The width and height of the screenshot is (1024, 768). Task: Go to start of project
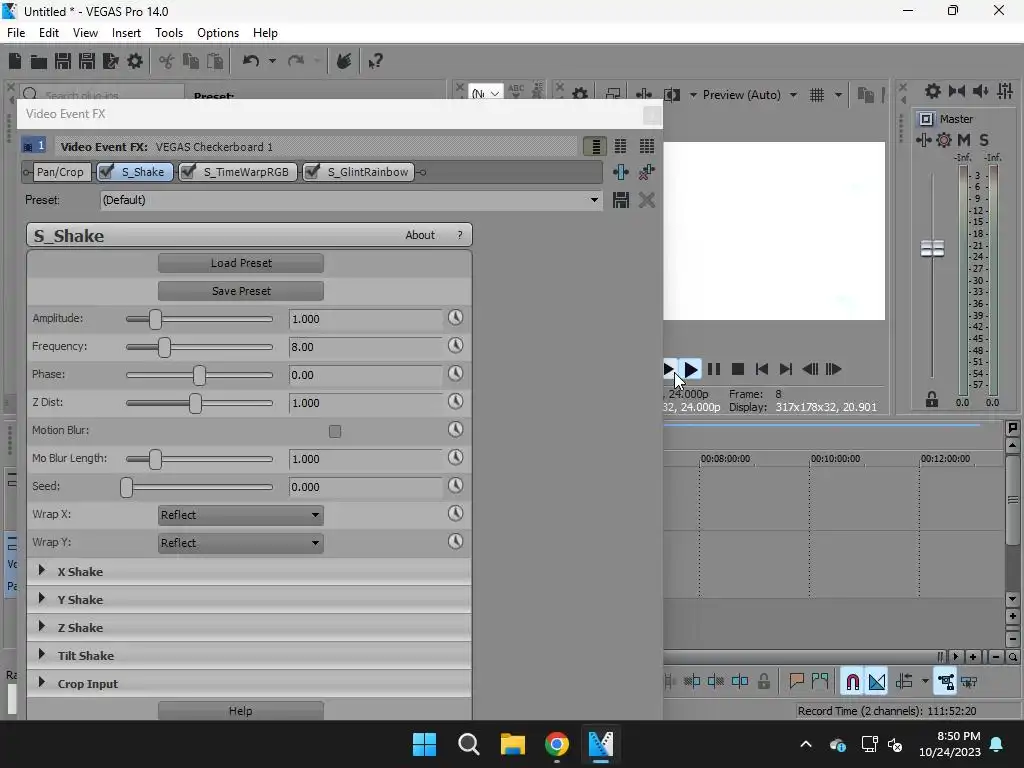click(x=761, y=370)
